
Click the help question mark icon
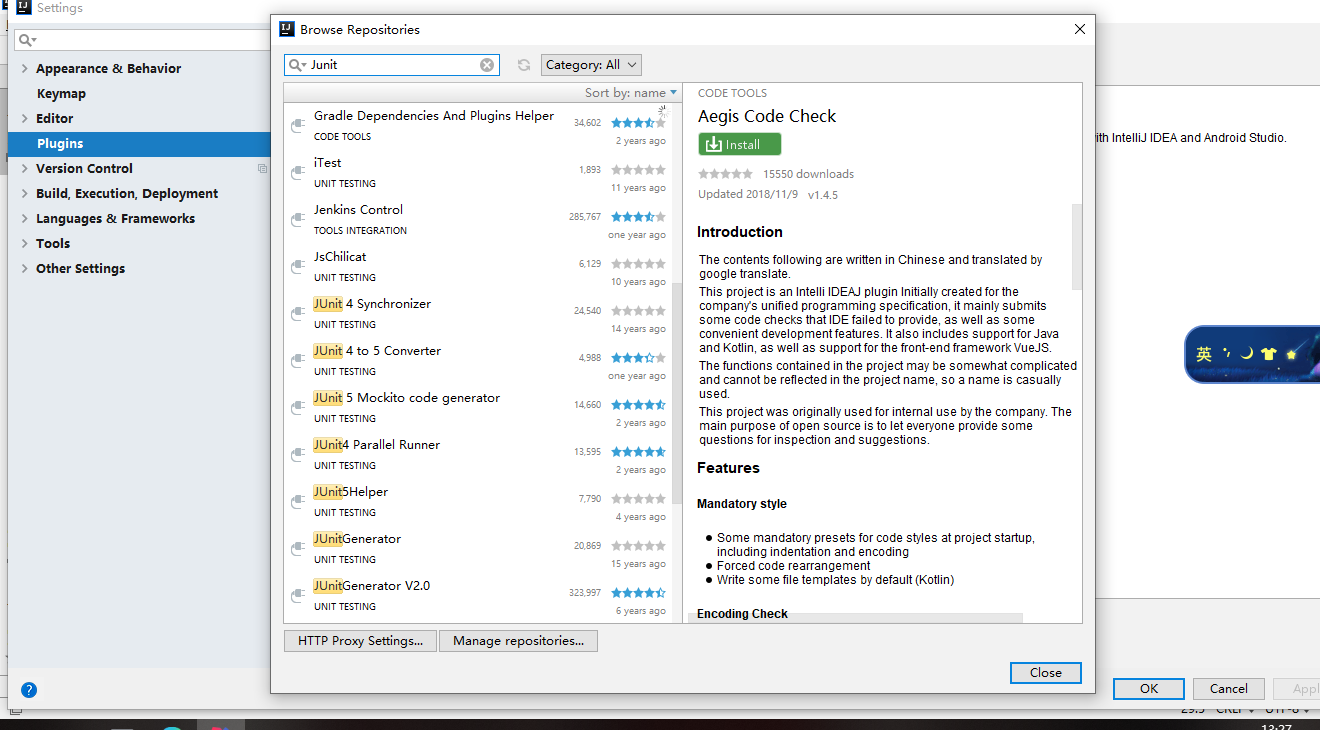tap(28, 690)
